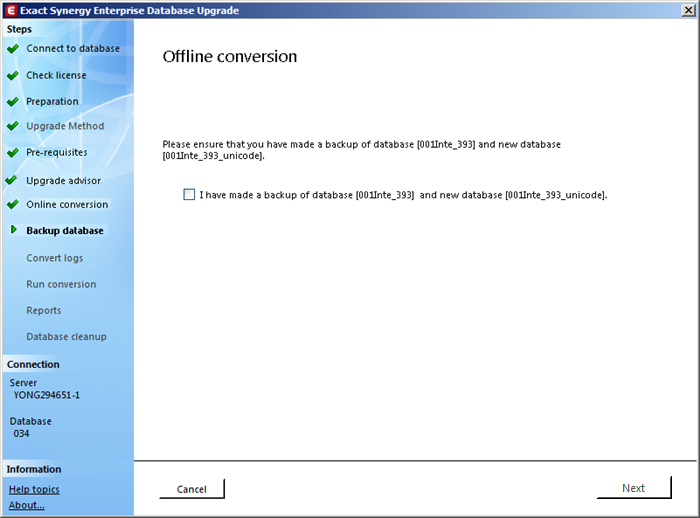Open the Help topics link
The width and height of the screenshot is (700, 518).
34,489
